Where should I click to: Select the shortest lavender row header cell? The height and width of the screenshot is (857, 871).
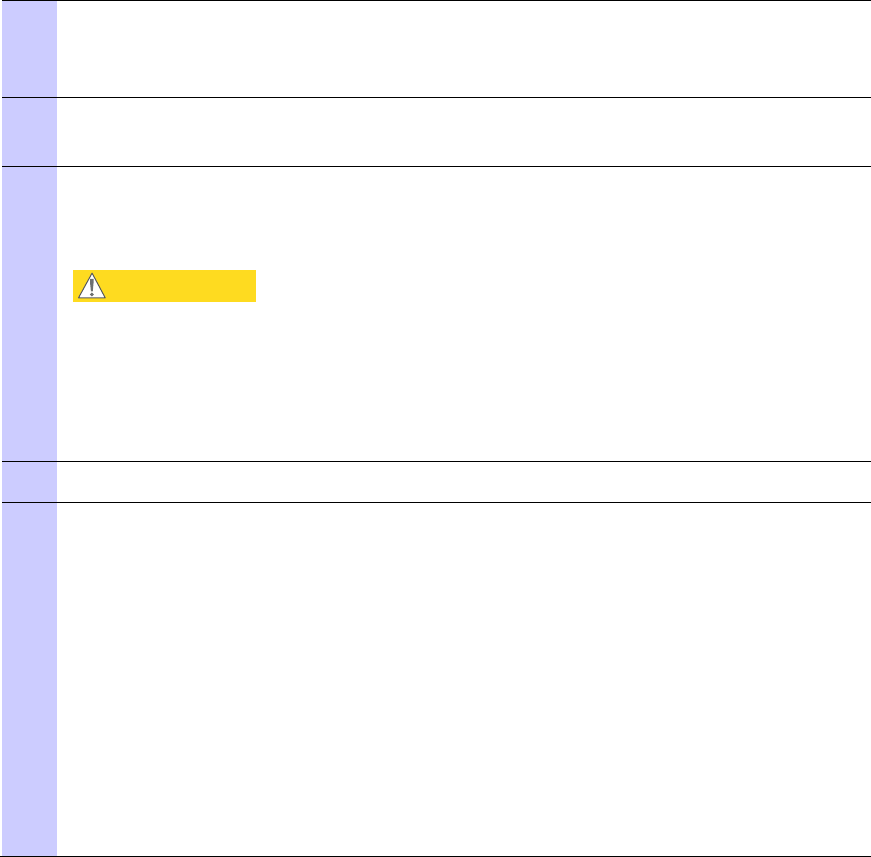click(29, 482)
